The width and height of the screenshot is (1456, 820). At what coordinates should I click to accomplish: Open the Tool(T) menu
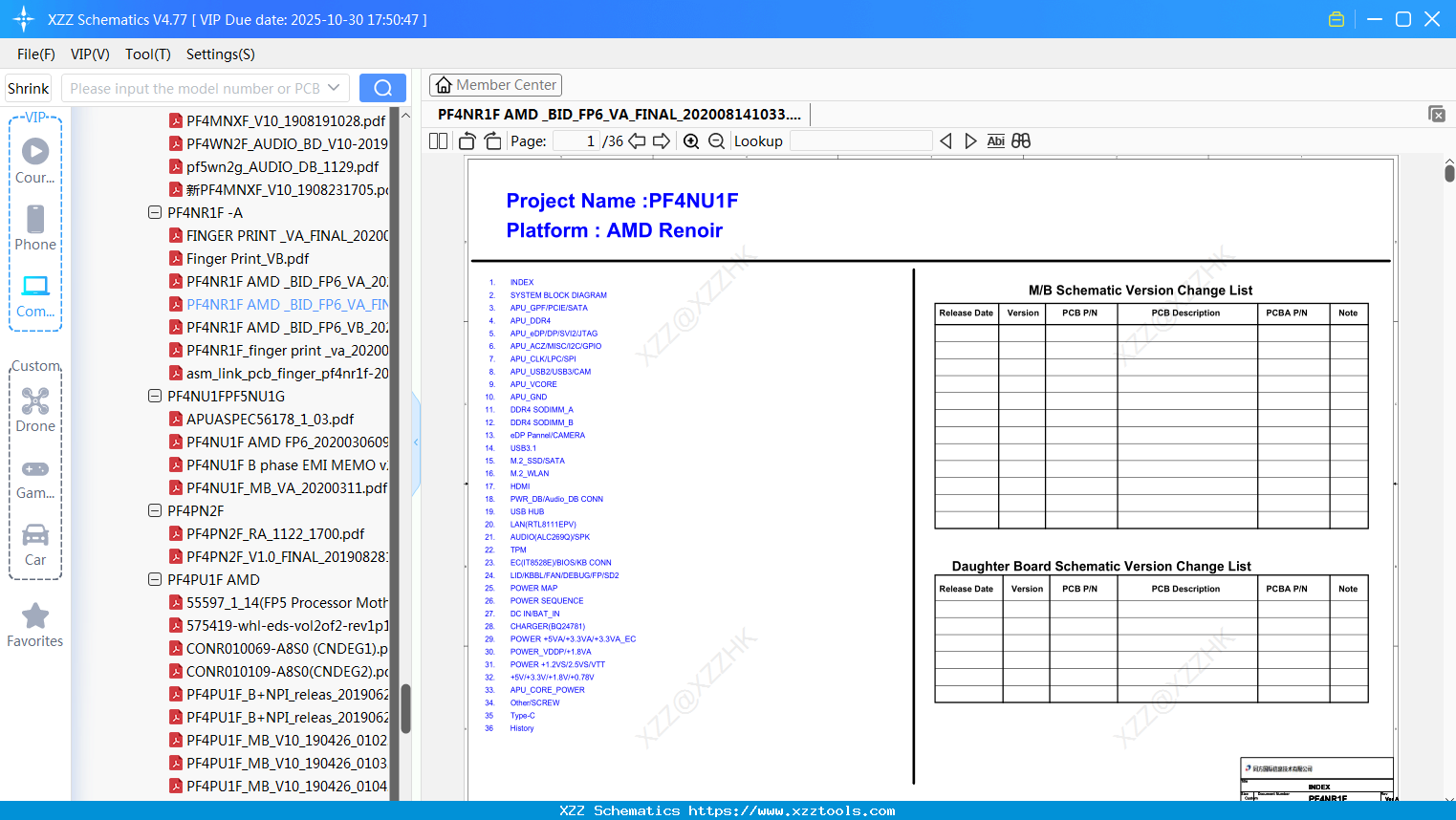tap(148, 54)
